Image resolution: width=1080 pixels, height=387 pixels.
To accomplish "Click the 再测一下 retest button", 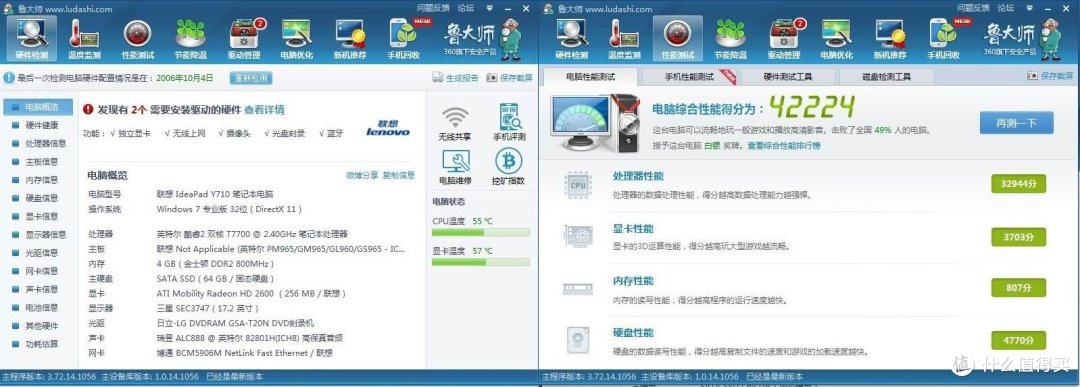I will pos(1017,122).
